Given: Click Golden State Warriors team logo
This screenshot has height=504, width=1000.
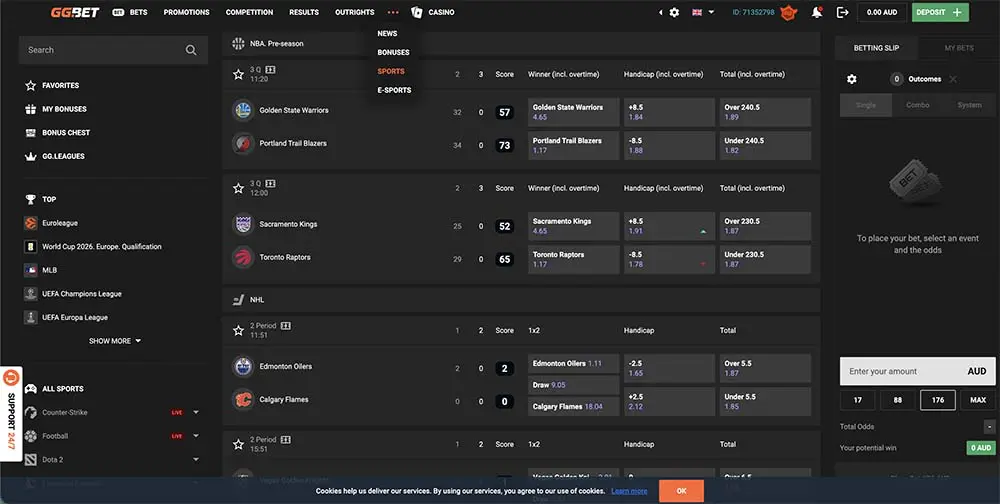Looking at the screenshot, I should (243, 110).
